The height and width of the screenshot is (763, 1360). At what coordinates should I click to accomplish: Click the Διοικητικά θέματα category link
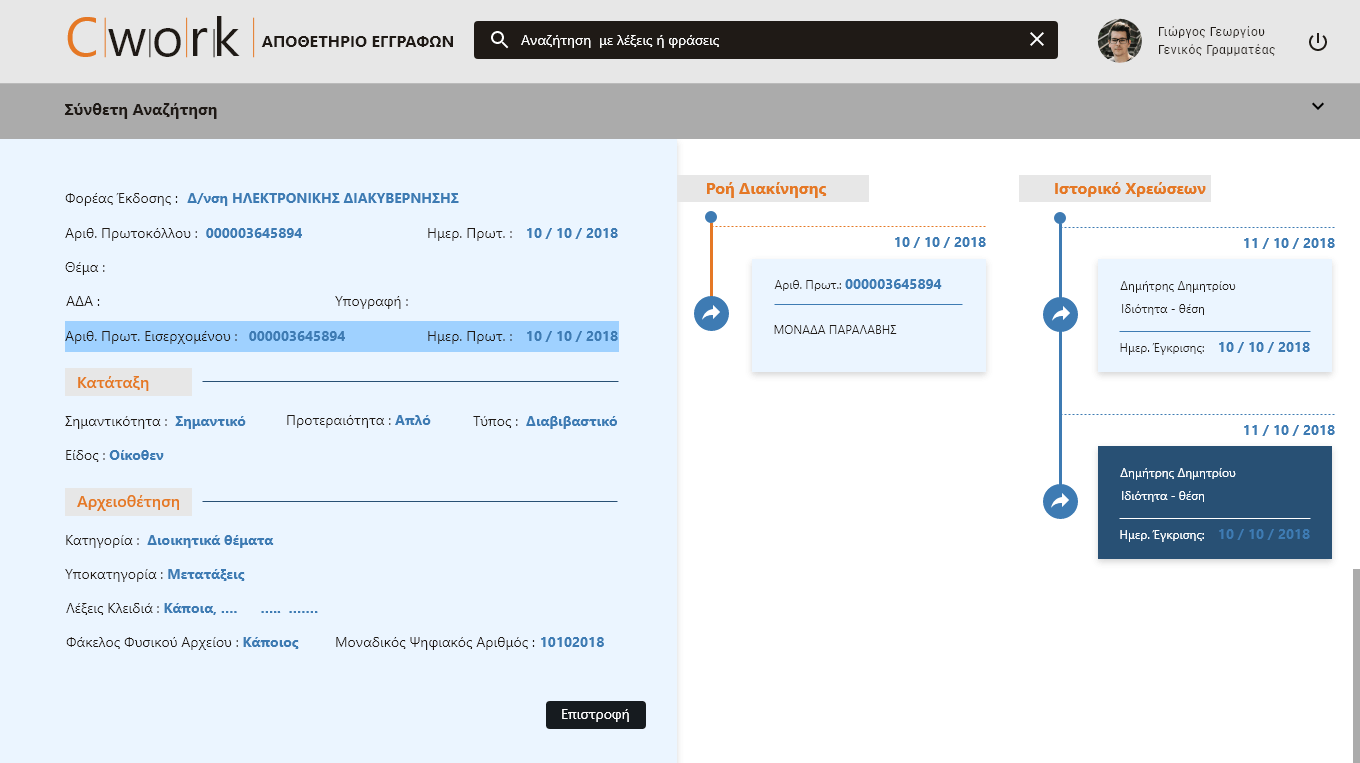(x=210, y=541)
